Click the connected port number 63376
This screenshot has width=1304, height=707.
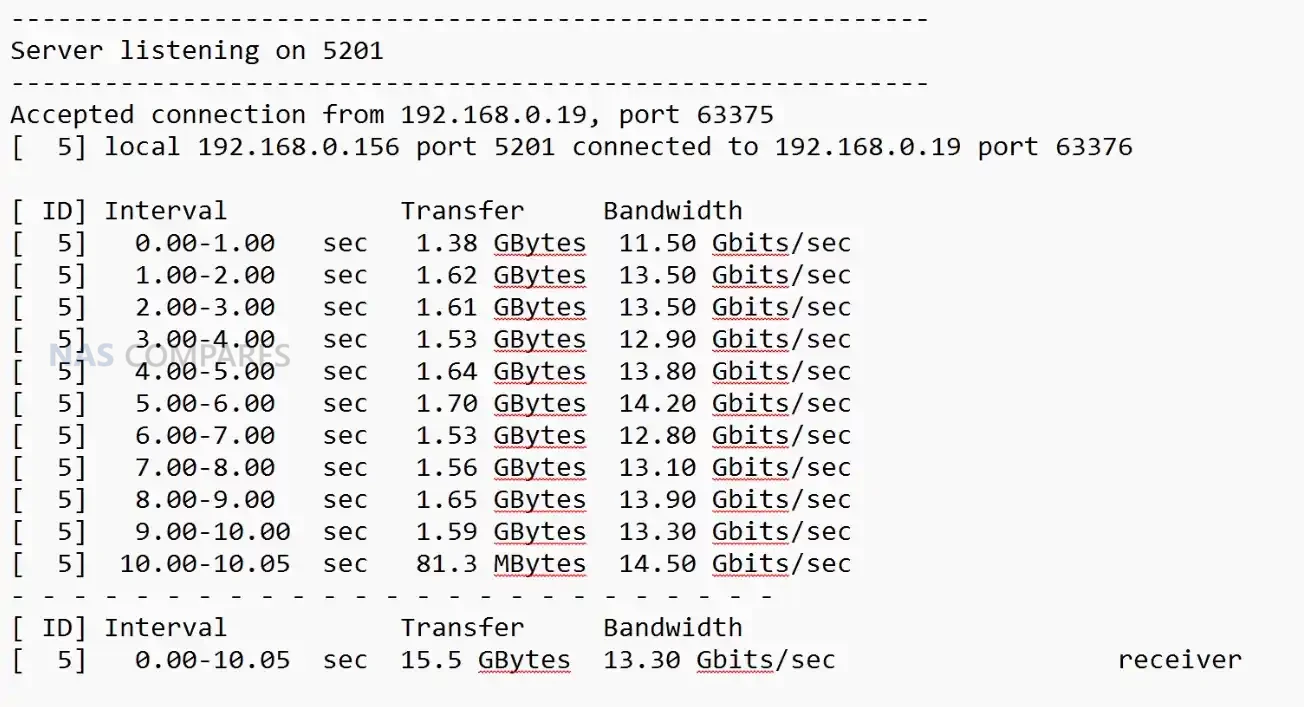pos(1094,147)
